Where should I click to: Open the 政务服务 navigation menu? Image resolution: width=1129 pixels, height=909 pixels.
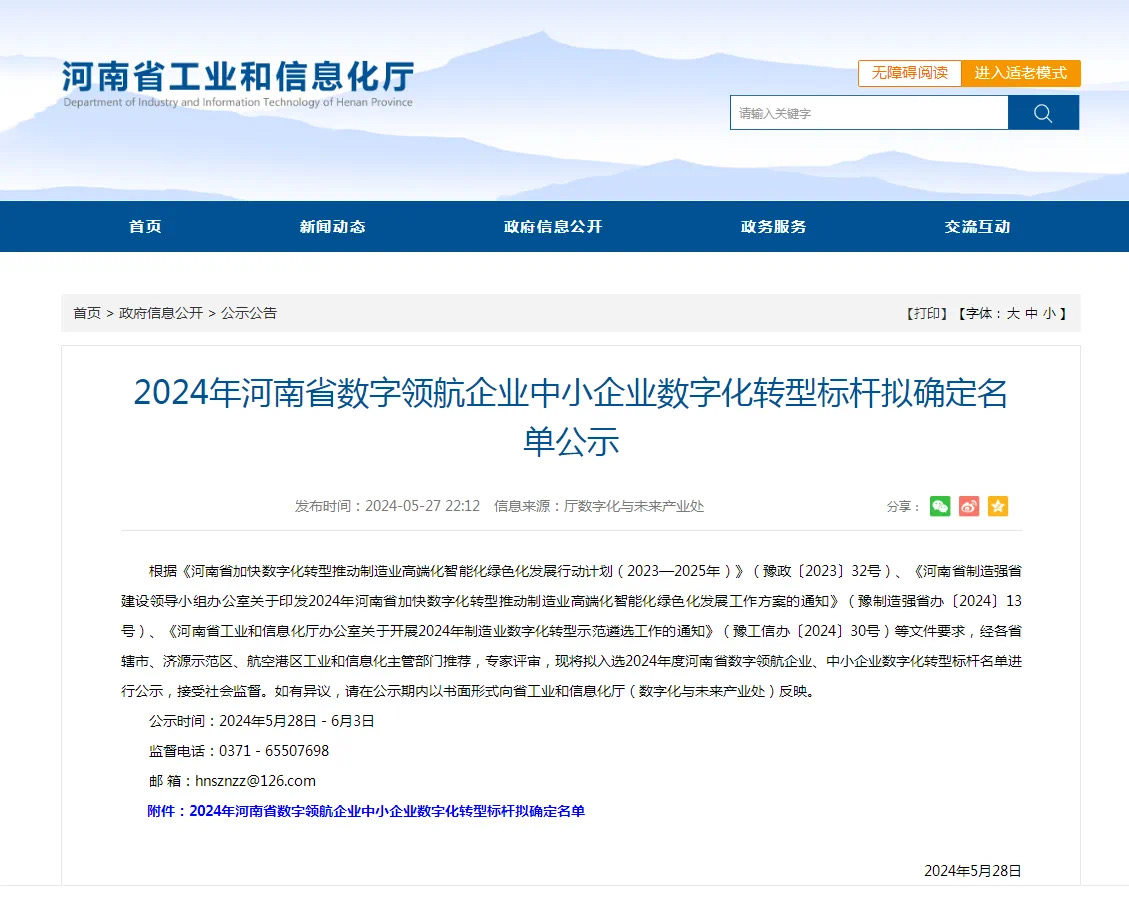[773, 227]
